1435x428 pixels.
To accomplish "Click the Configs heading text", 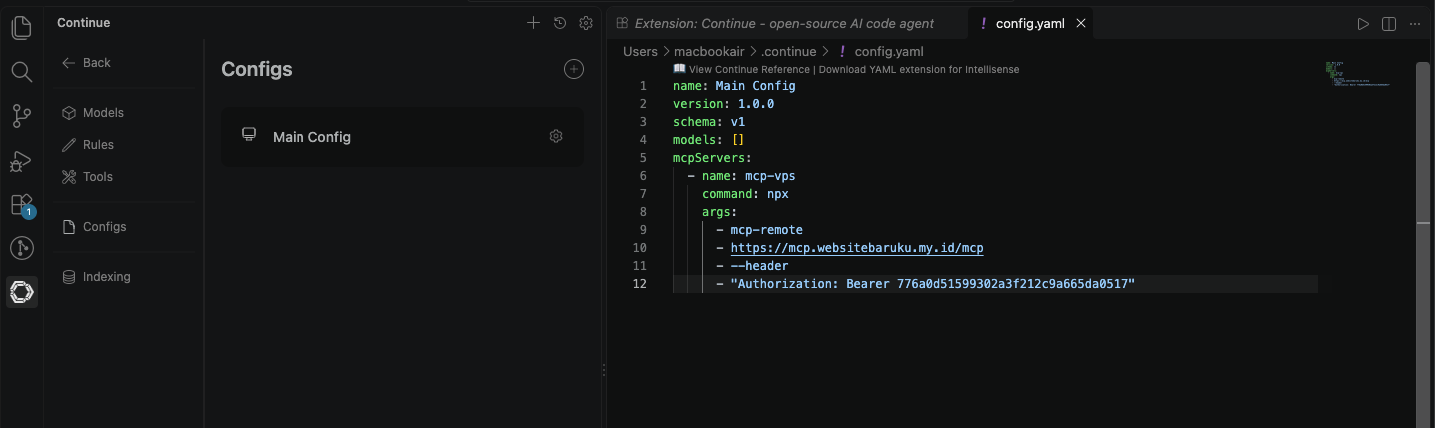I will click(x=257, y=69).
